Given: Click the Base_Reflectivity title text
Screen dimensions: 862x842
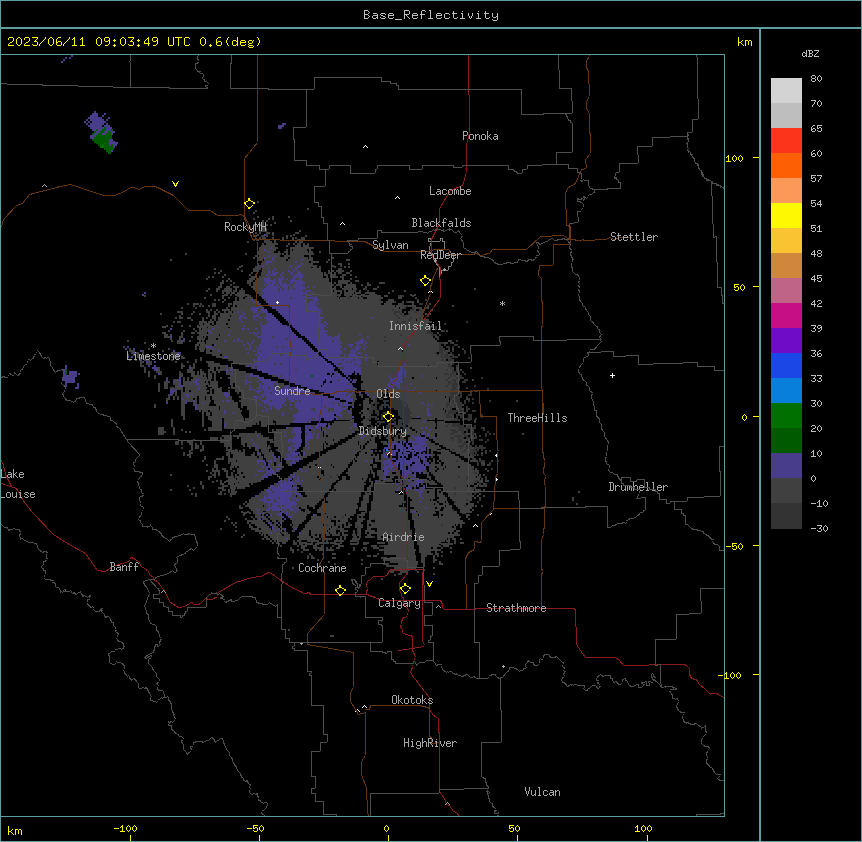Looking at the screenshot, I should point(431,15).
